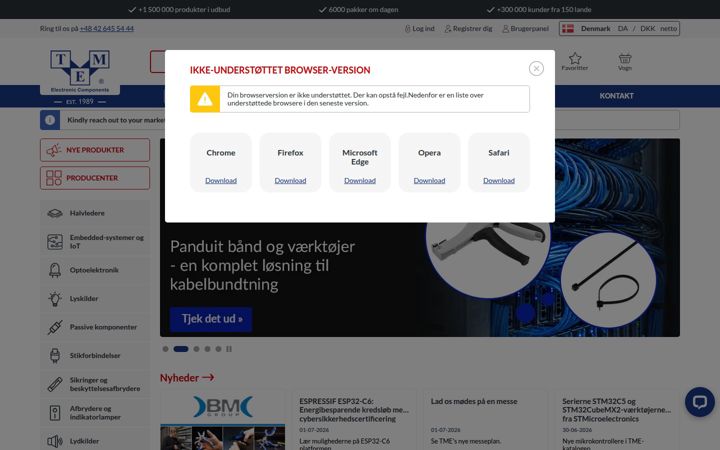Click Tjek det ud banner button
The height and width of the screenshot is (450, 720).
click(211, 319)
